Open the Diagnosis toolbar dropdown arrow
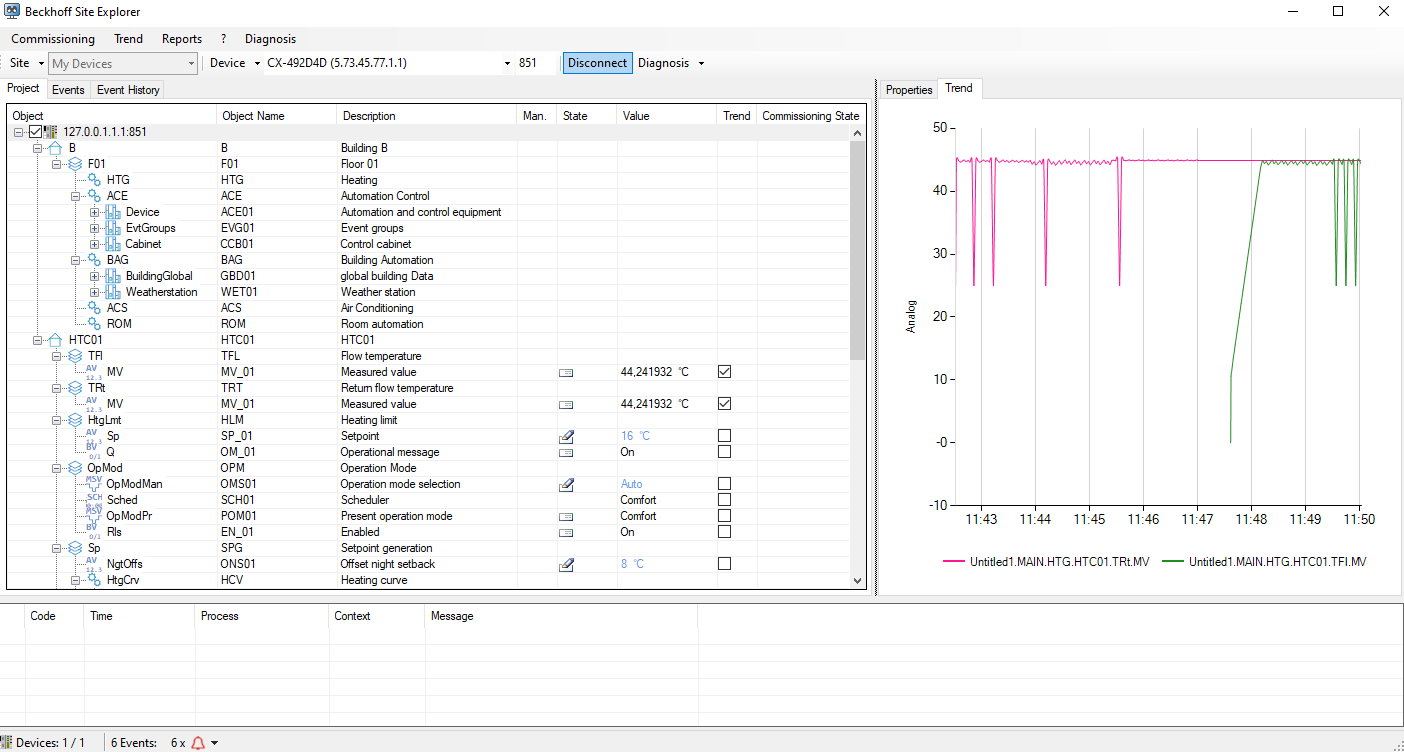 tap(701, 64)
